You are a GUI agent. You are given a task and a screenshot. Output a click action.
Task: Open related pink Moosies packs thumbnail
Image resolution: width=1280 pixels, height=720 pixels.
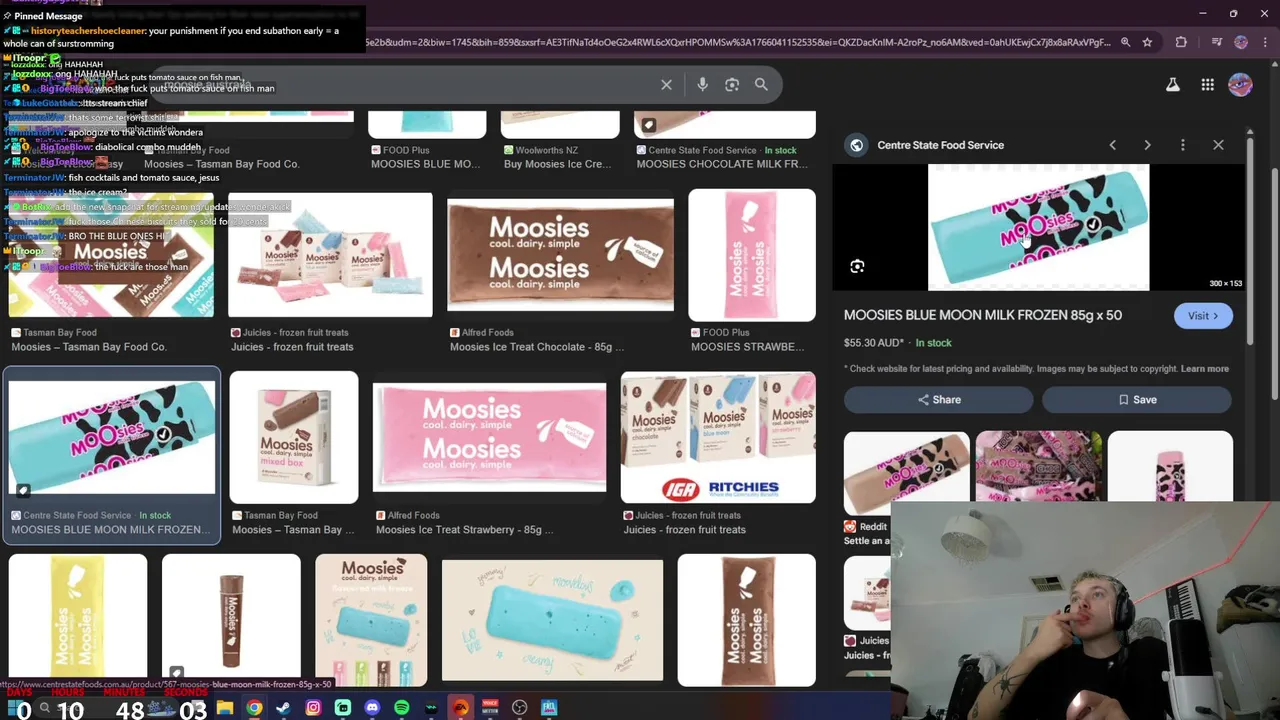click(1038, 466)
